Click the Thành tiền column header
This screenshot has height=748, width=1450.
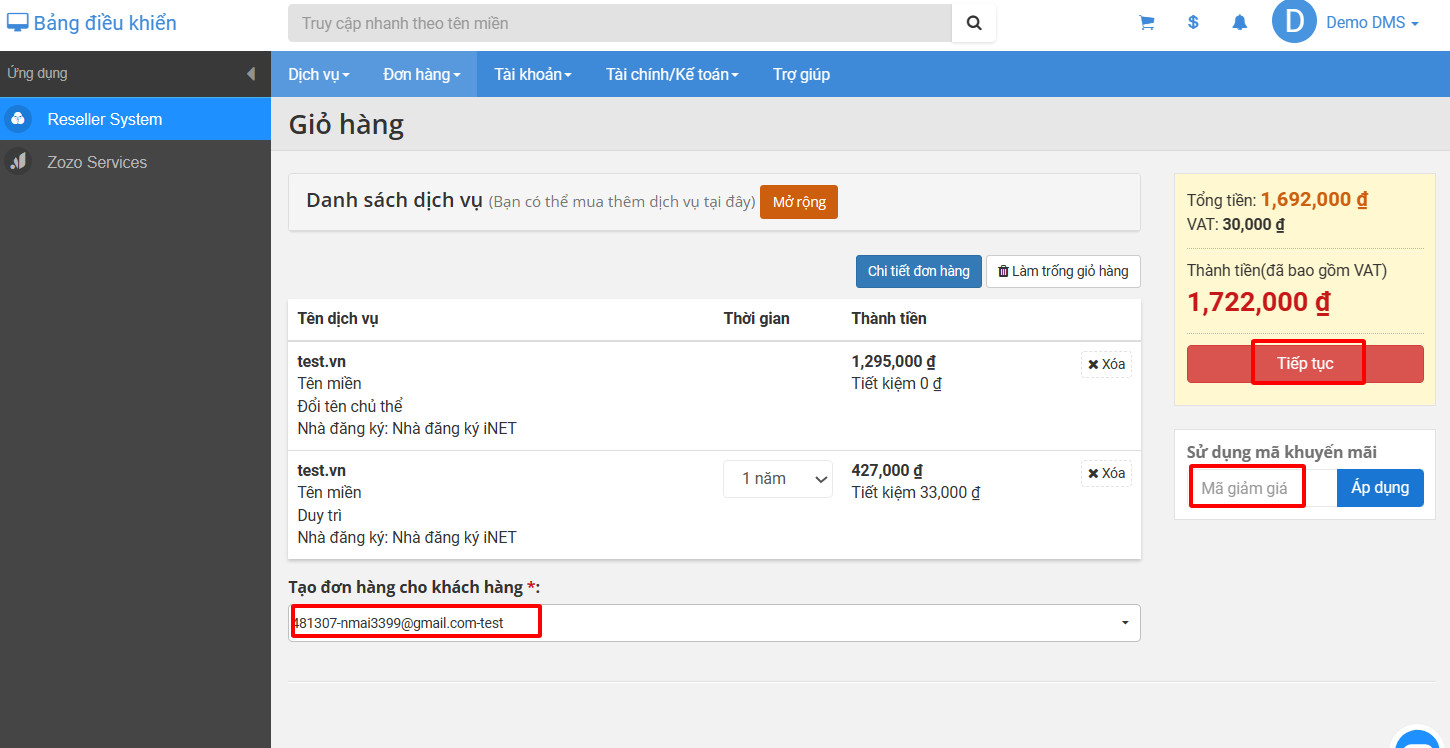point(889,319)
